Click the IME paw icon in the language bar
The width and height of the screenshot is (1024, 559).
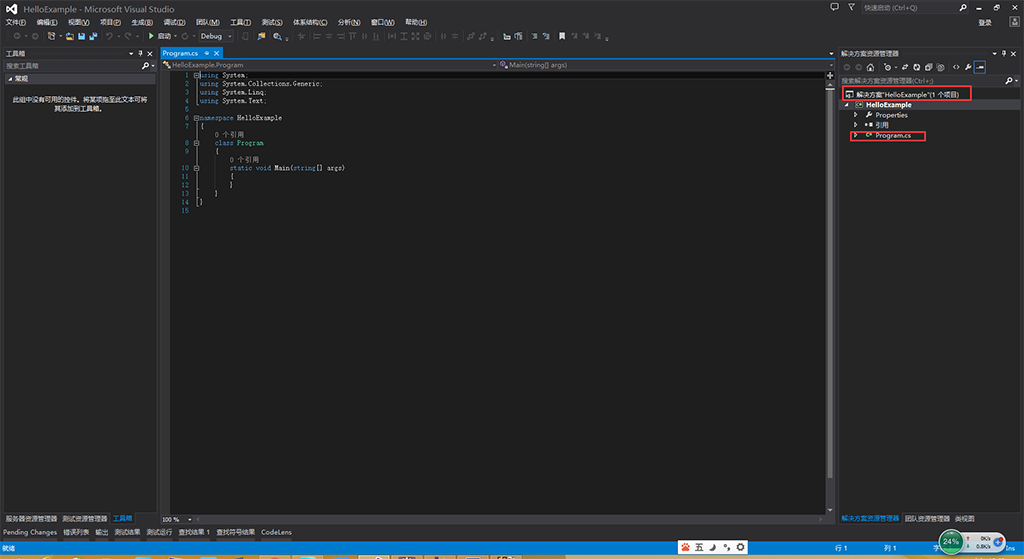[685, 547]
